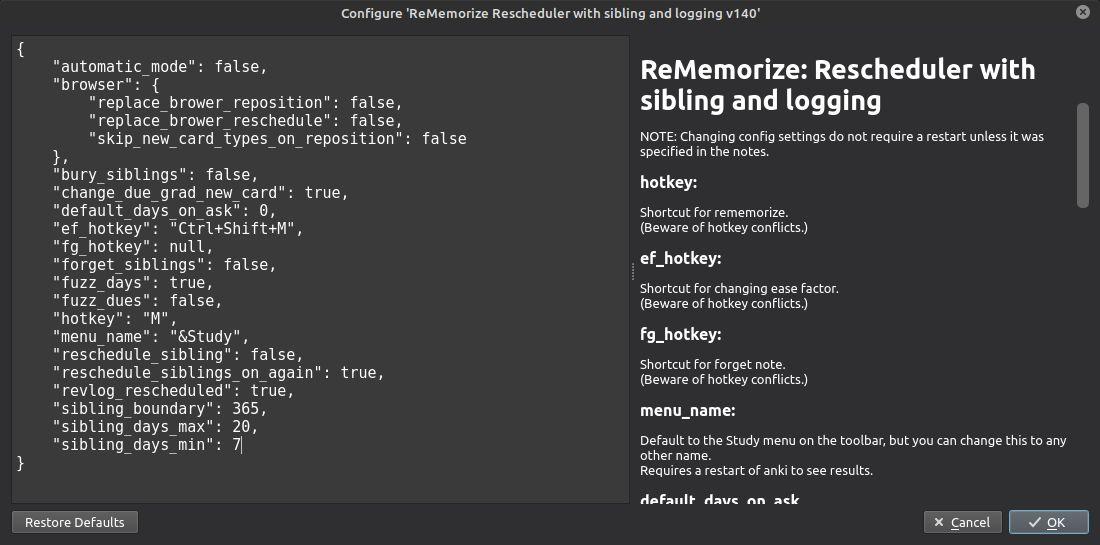Click the "reschedule_sibling": false line
Screen dimensions: 1100x545
(178, 354)
